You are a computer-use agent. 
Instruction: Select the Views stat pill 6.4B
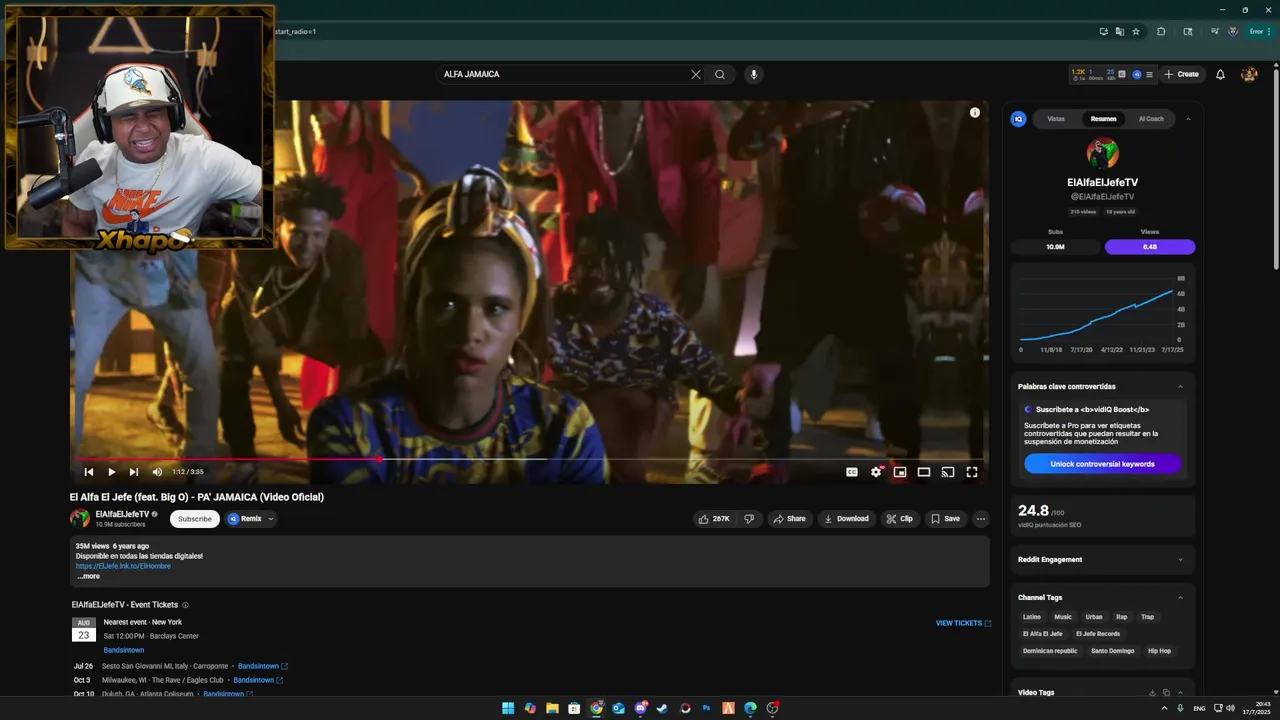[x=1150, y=247]
